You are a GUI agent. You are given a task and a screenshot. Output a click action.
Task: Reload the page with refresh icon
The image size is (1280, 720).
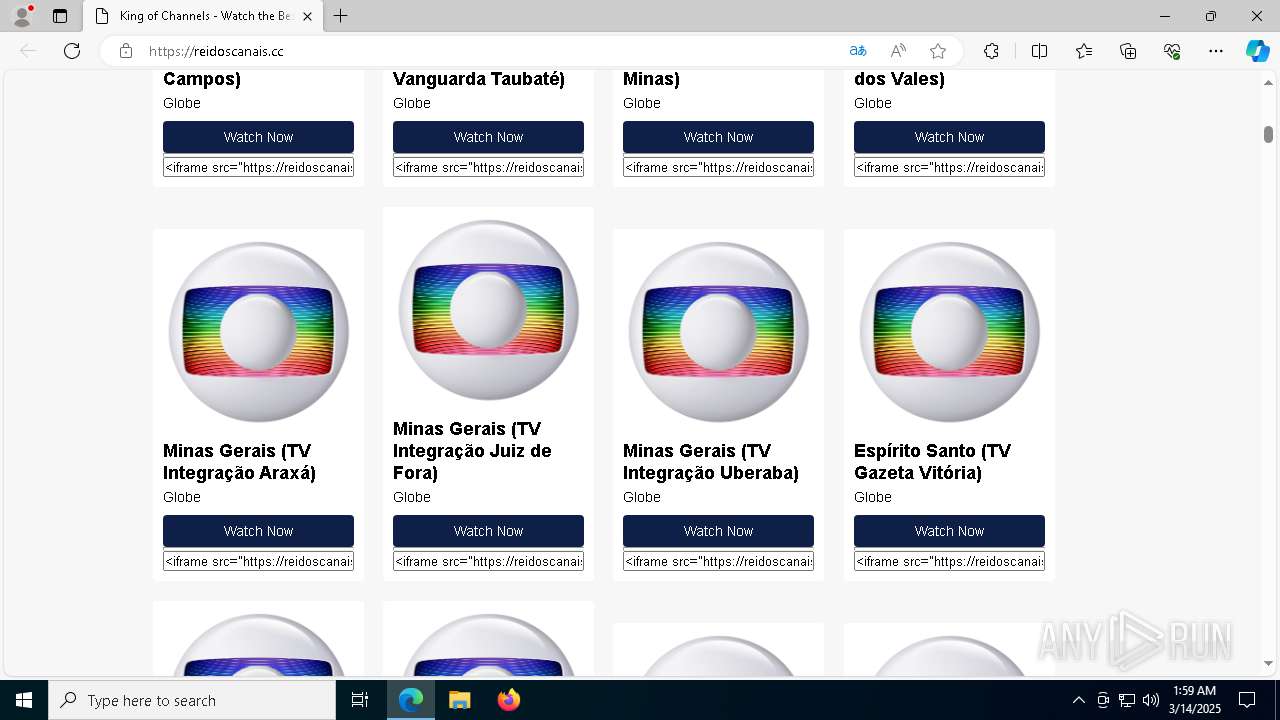tap(72, 51)
